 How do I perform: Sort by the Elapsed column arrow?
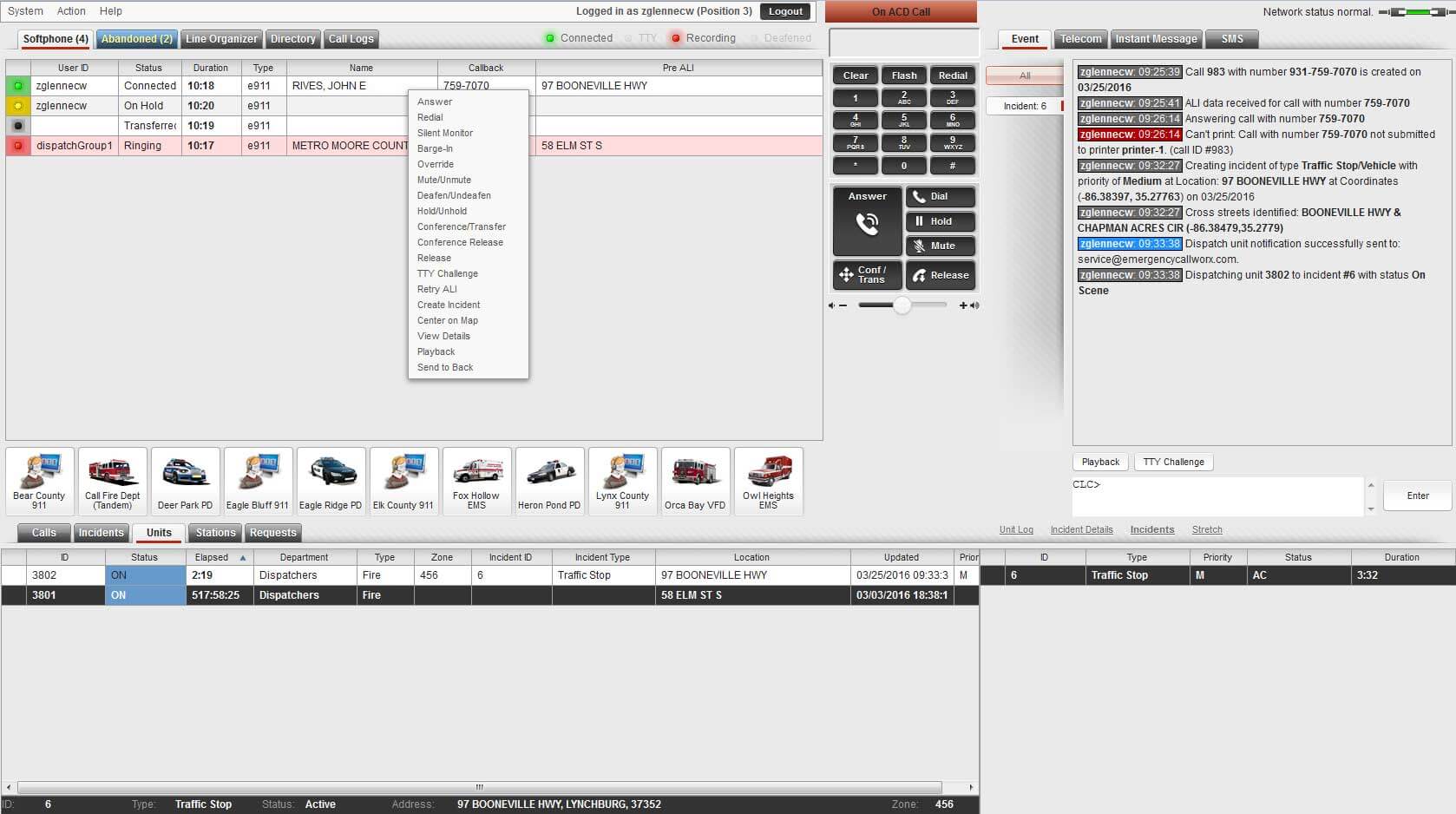243,558
